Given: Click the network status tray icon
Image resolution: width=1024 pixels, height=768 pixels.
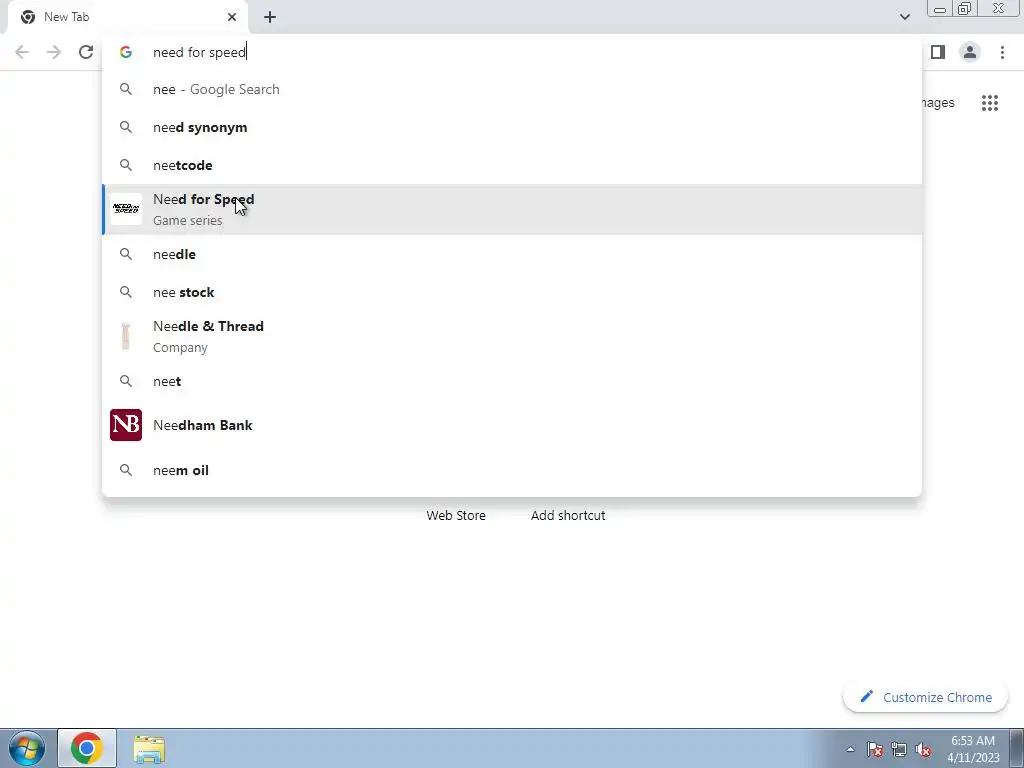Looking at the screenshot, I should pos(899,749).
